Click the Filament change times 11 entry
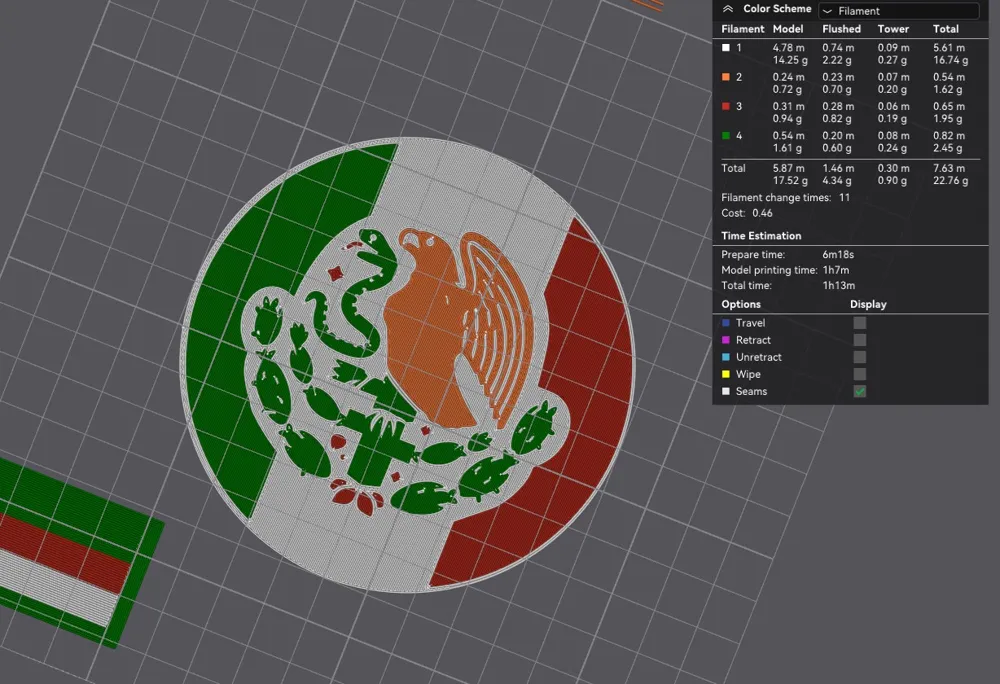 [x=785, y=198]
